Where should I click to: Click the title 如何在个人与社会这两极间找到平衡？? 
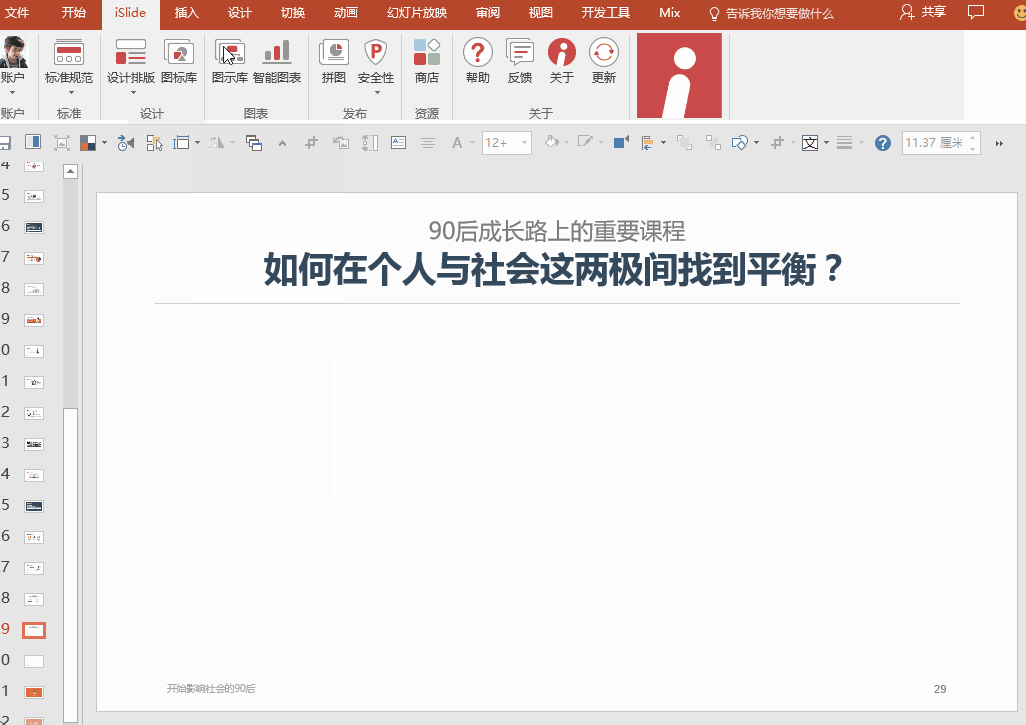554,270
